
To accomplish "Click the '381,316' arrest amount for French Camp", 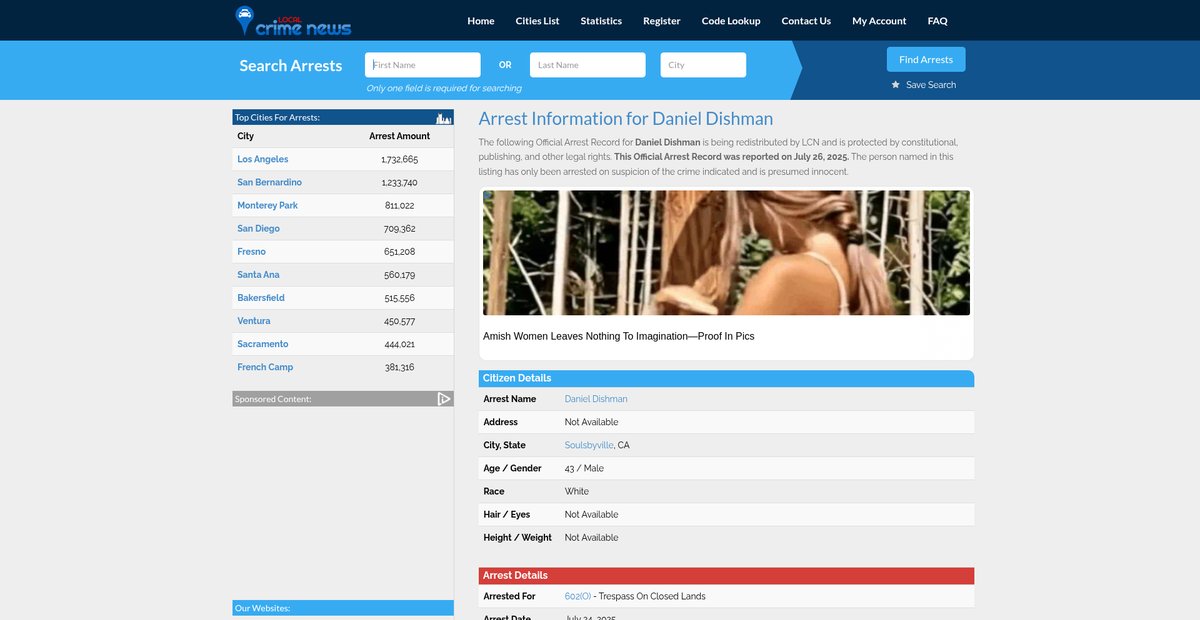I will point(400,366).
